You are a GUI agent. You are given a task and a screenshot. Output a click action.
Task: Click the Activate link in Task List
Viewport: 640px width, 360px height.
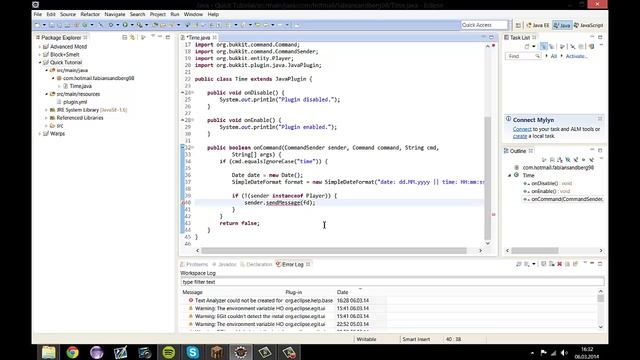click(576, 56)
